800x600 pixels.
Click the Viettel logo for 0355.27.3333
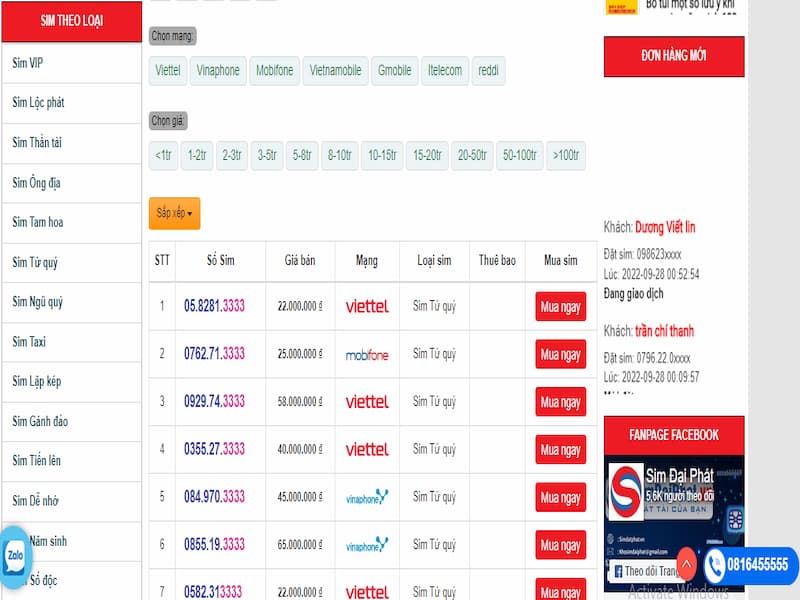coord(367,449)
